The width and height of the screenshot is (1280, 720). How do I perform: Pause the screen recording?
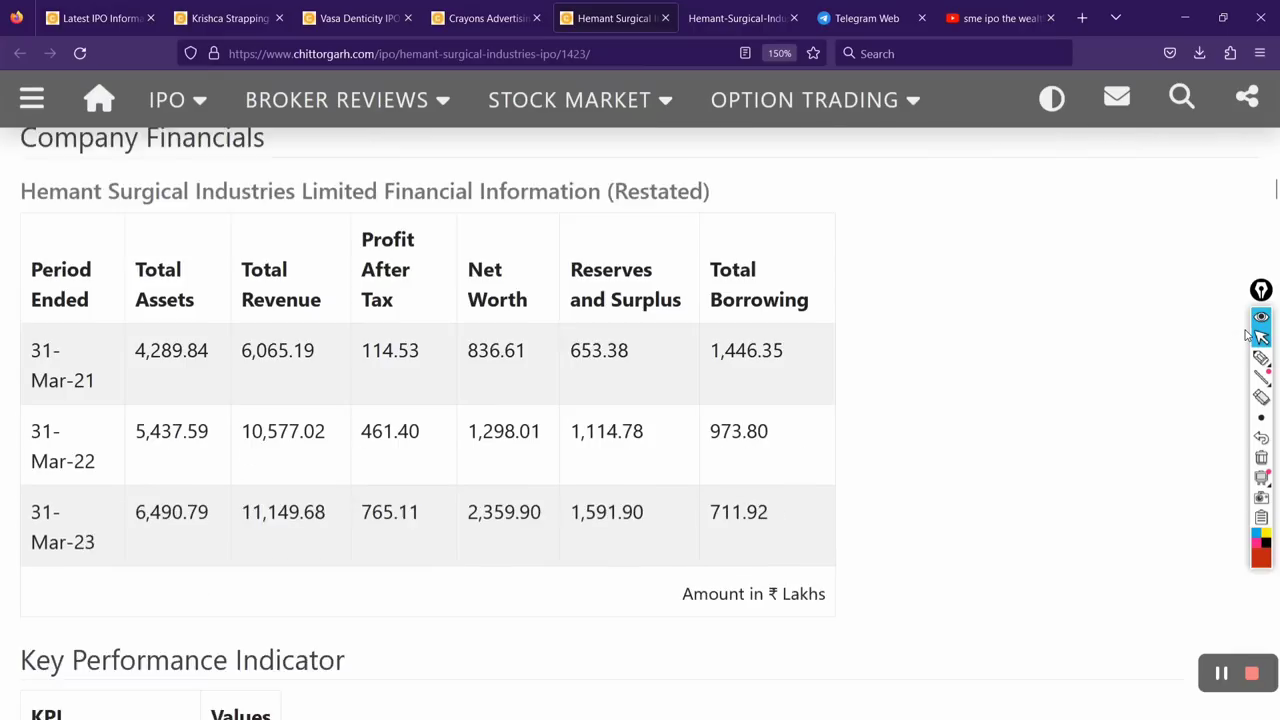(1221, 674)
